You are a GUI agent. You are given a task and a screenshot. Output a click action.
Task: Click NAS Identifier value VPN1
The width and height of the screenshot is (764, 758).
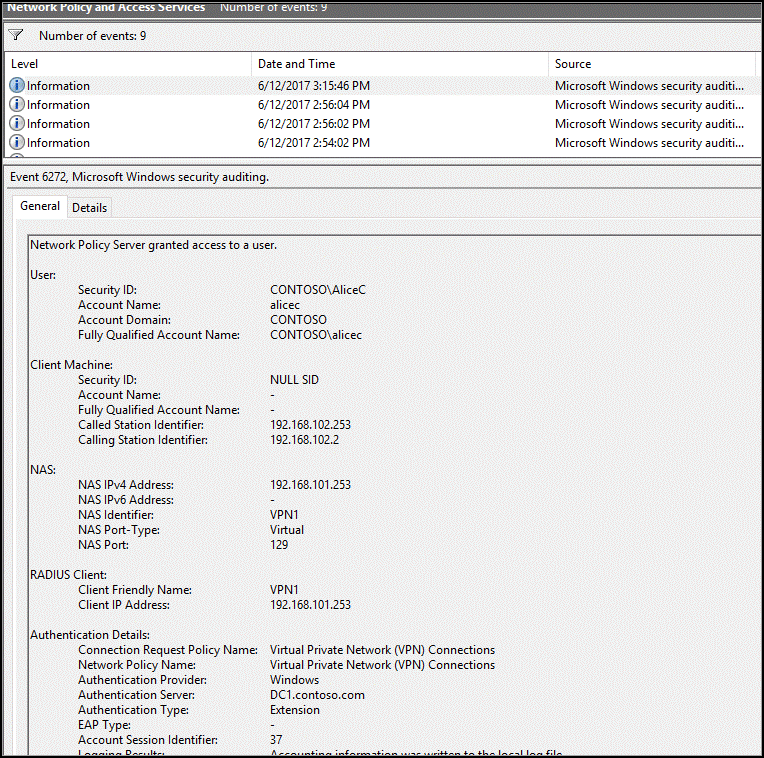[x=284, y=515]
